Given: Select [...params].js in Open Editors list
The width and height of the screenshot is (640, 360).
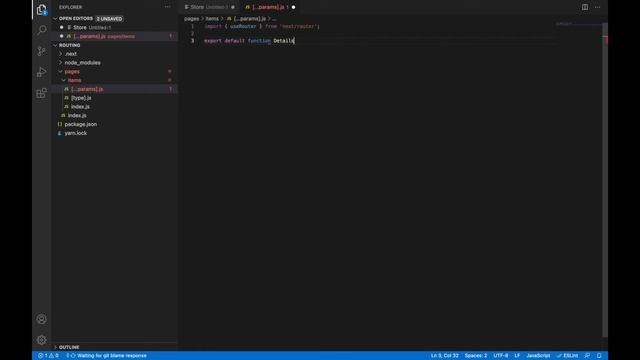Looking at the screenshot, I should (115, 36).
